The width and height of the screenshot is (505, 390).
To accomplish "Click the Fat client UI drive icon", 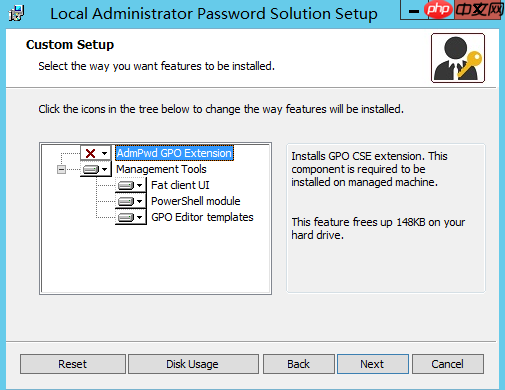I will click(x=126, y=185).
